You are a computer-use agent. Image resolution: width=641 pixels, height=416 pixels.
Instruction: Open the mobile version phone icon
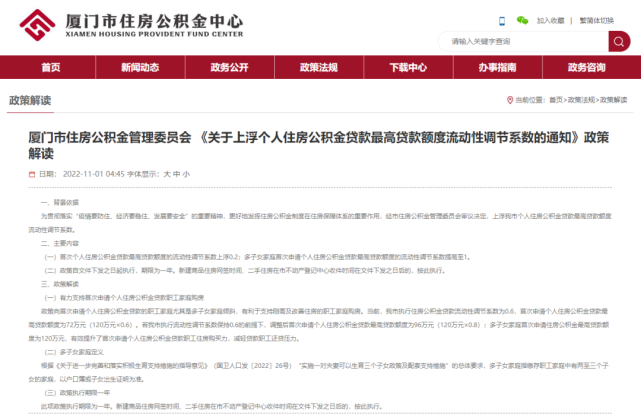point(502,21)
